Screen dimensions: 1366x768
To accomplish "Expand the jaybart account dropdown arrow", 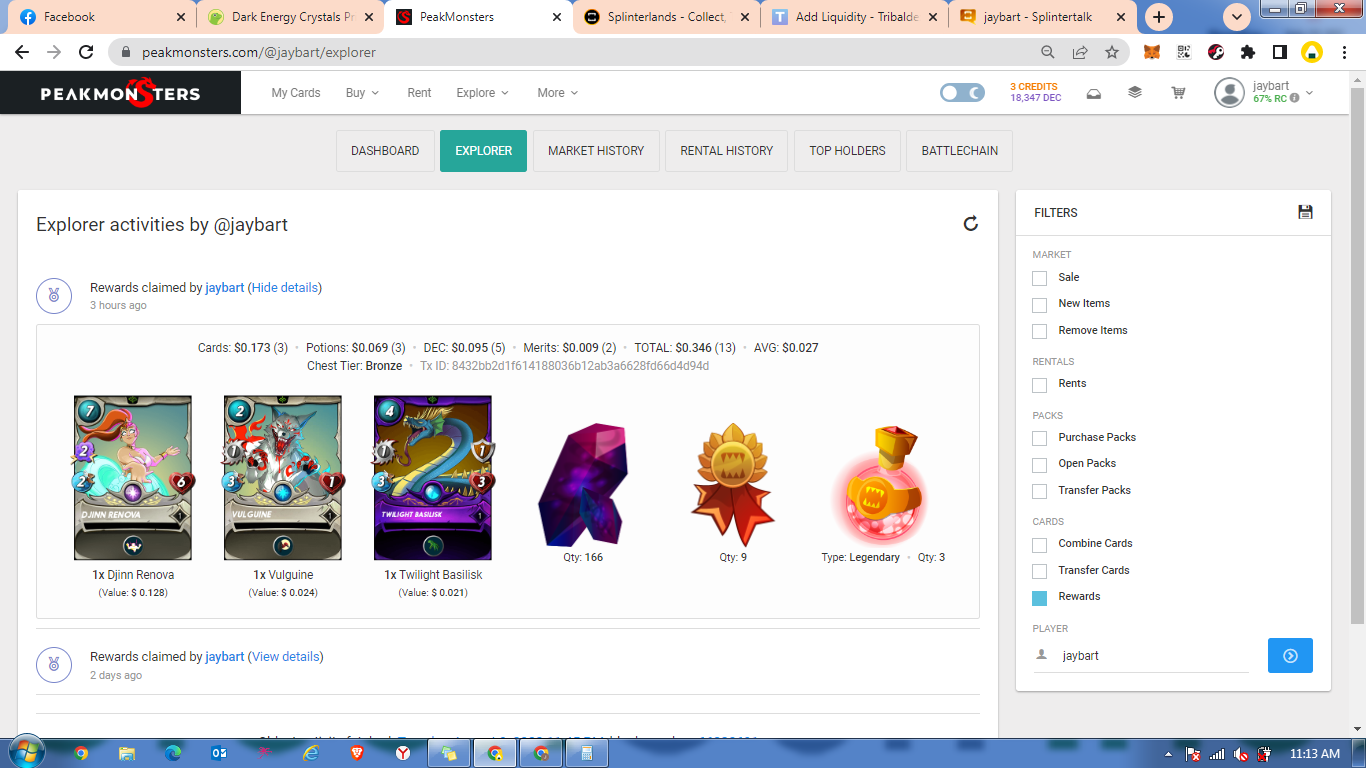I will (x=1310, y=93).
